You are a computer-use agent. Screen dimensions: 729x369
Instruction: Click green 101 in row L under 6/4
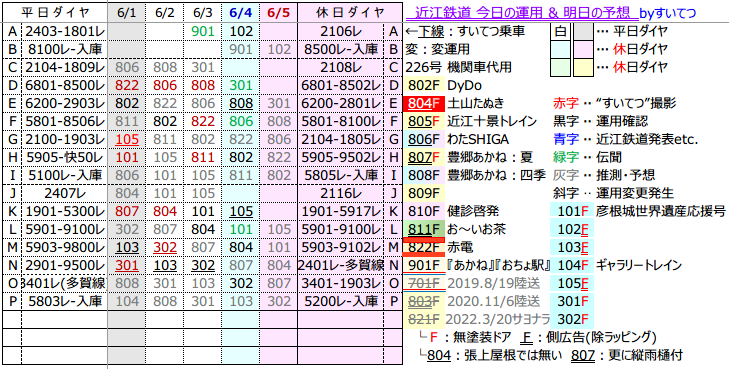click(x=241, y=230)
